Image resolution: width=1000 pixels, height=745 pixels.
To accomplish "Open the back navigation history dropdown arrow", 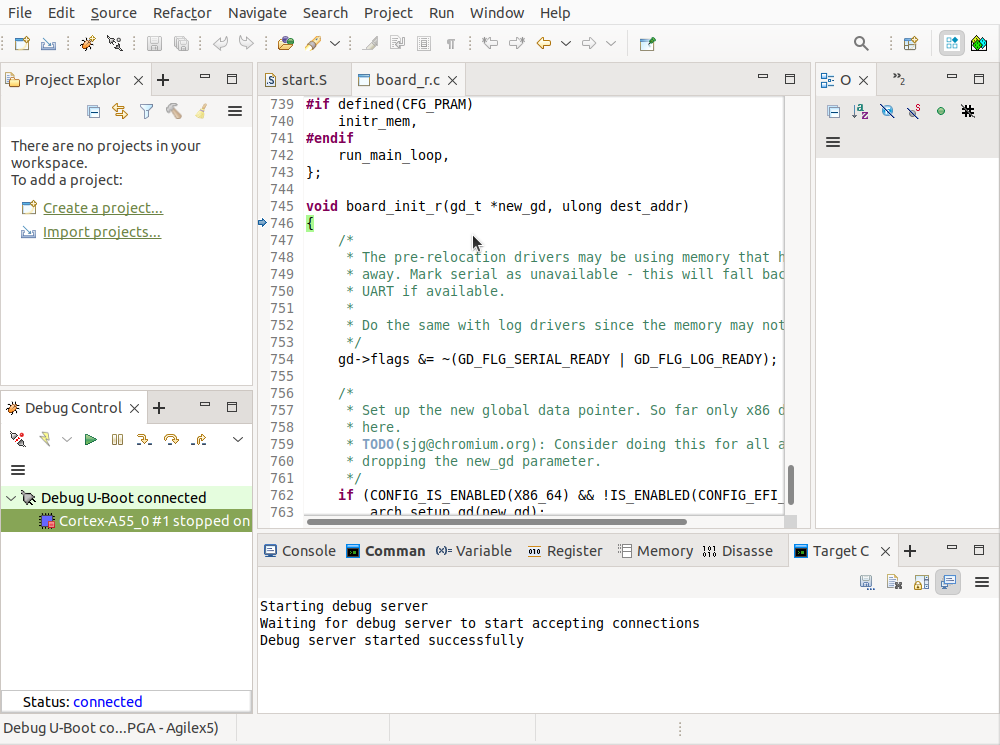I will coord(566,43).
